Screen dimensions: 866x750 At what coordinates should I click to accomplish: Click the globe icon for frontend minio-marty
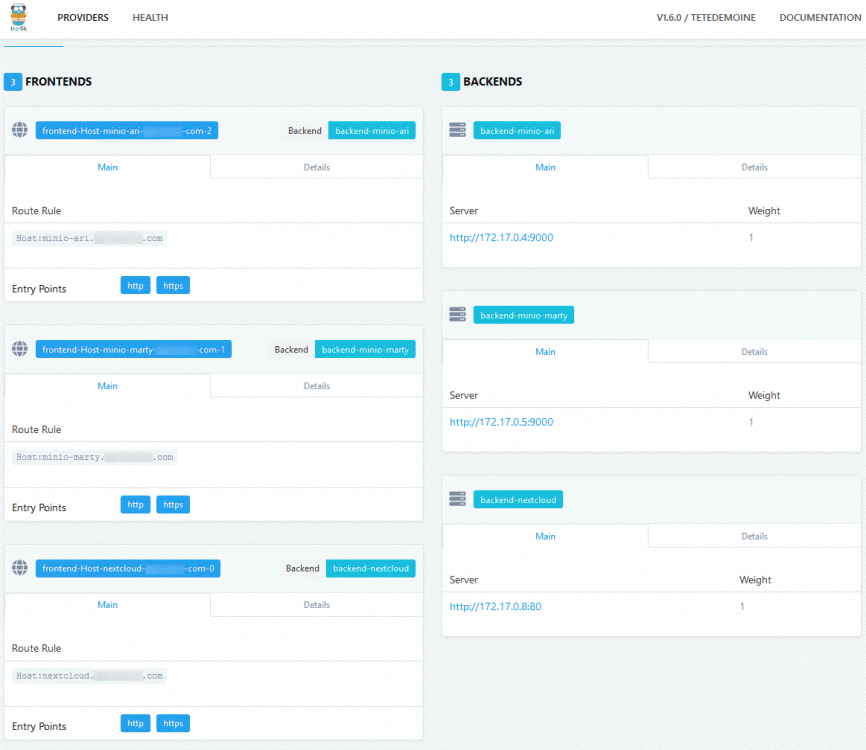(20, 348)
